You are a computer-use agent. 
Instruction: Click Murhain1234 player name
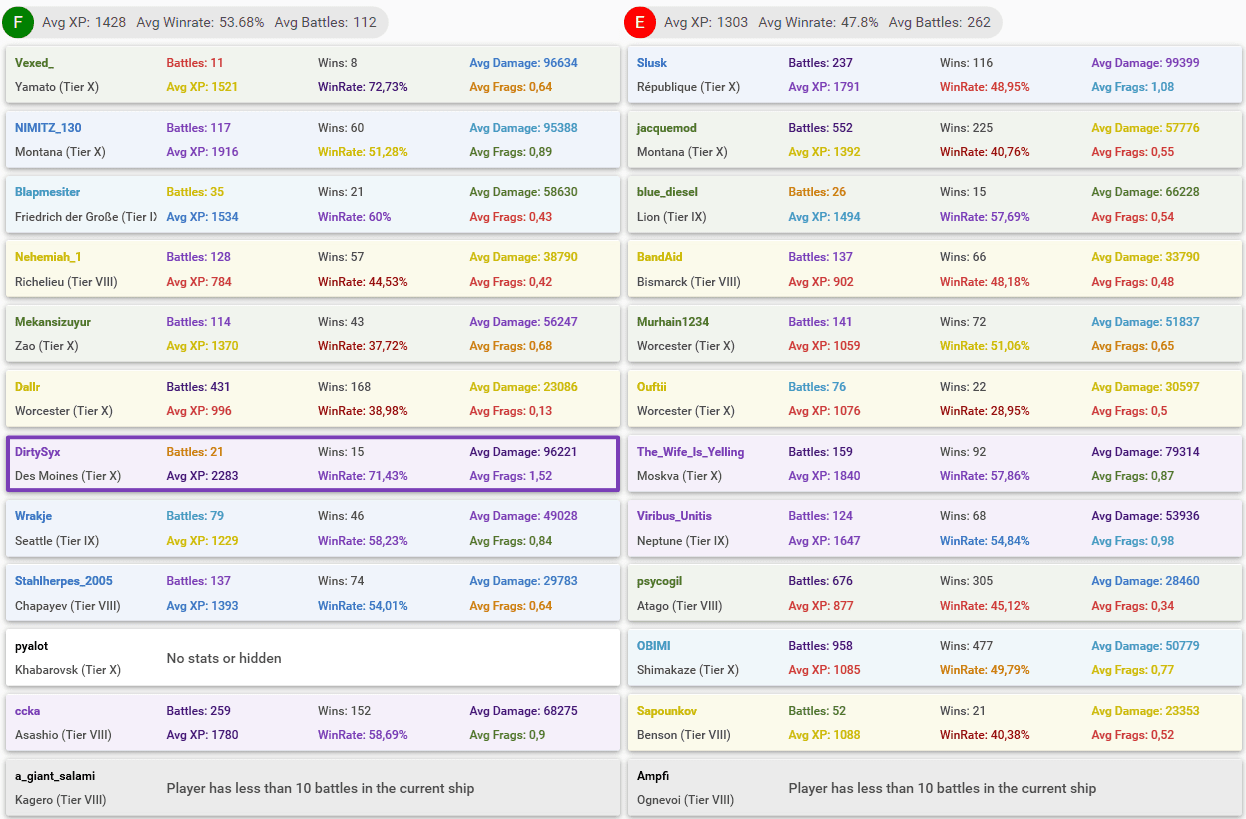coord(673,322)
